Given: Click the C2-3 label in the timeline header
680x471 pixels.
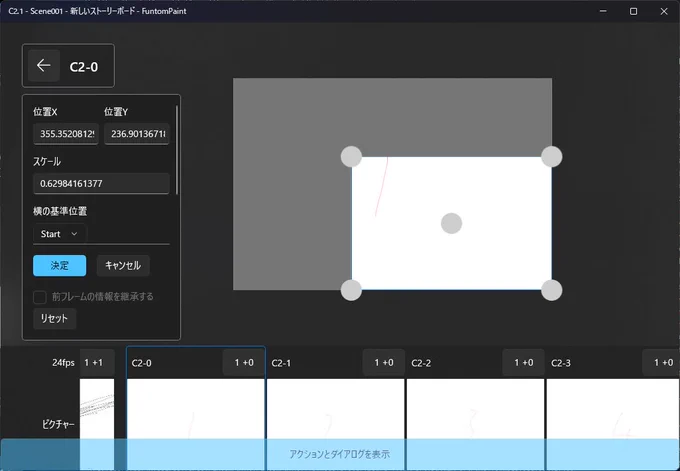Looking at the screenshot, I should coord(561,363).
